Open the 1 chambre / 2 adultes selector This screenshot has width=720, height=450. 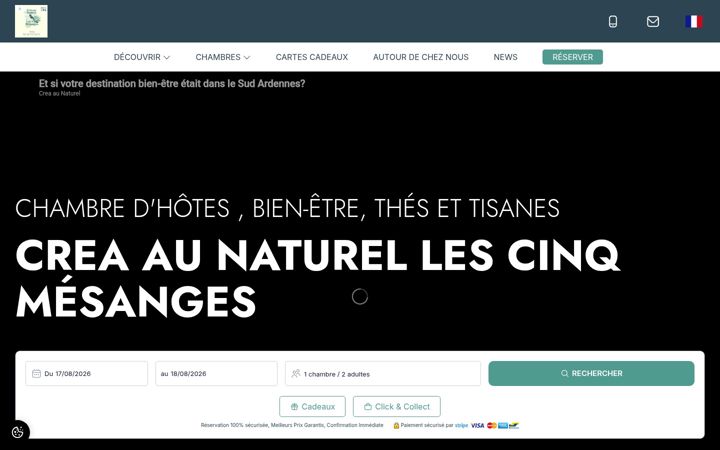383,373
